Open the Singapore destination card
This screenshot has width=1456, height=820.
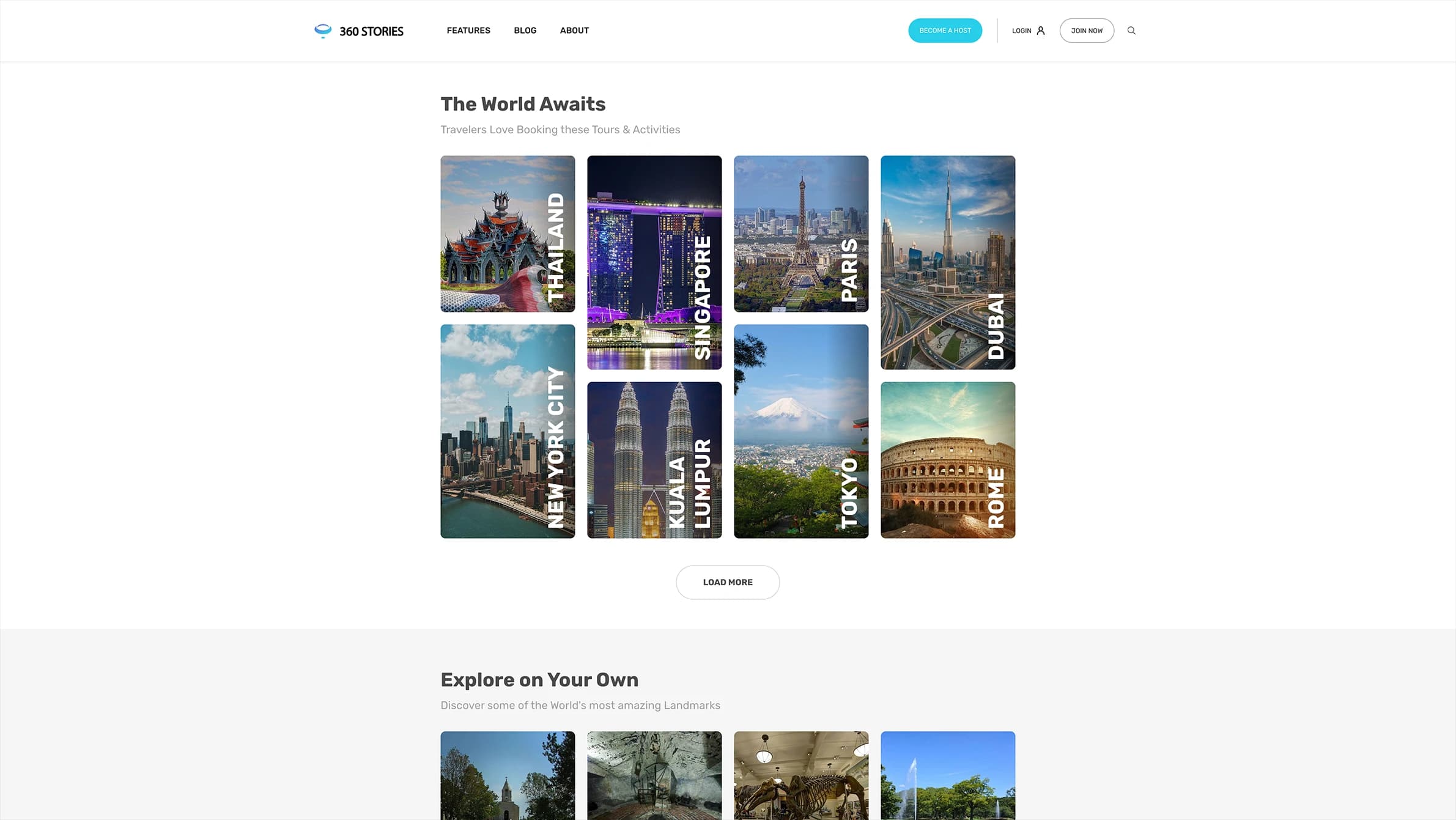(654, 262)
